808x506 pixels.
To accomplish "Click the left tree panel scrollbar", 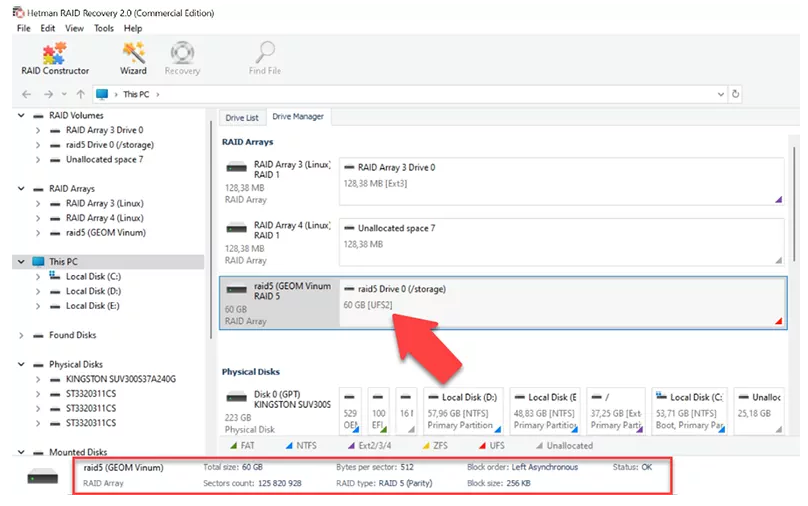I will click(210, 230).
